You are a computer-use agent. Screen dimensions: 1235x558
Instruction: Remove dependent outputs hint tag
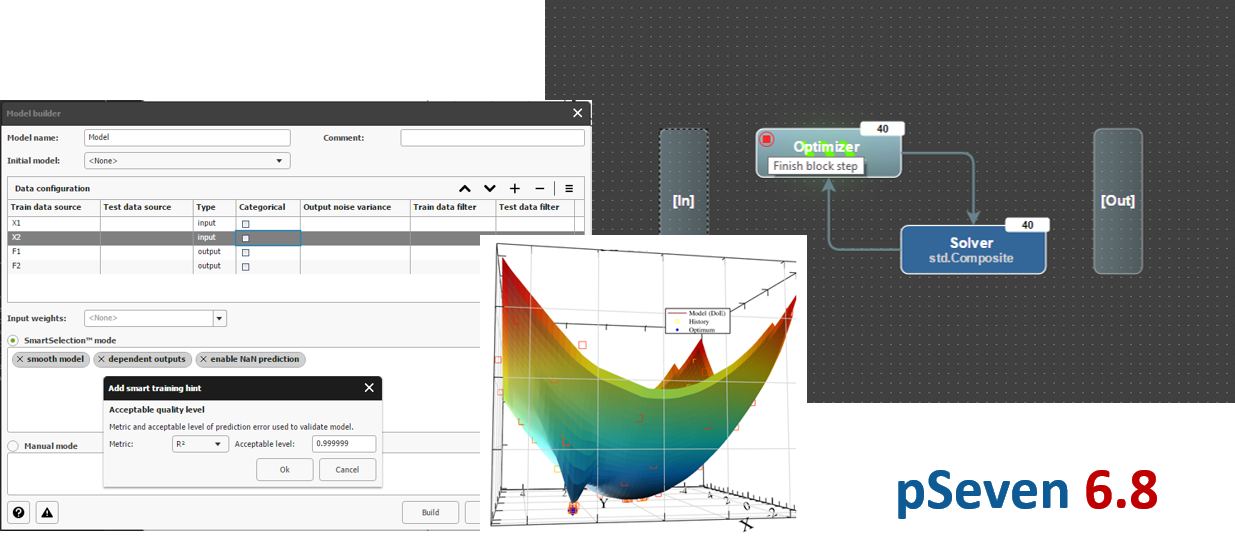[101, 359]
